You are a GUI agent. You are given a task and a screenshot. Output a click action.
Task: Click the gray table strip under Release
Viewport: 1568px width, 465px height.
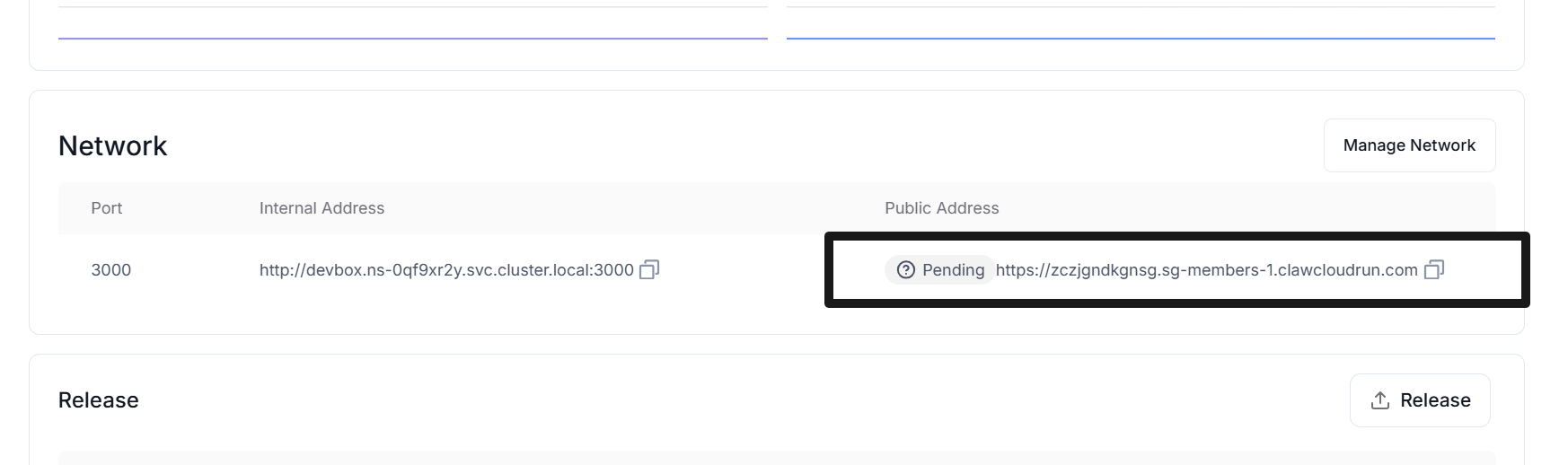[777, 458]
